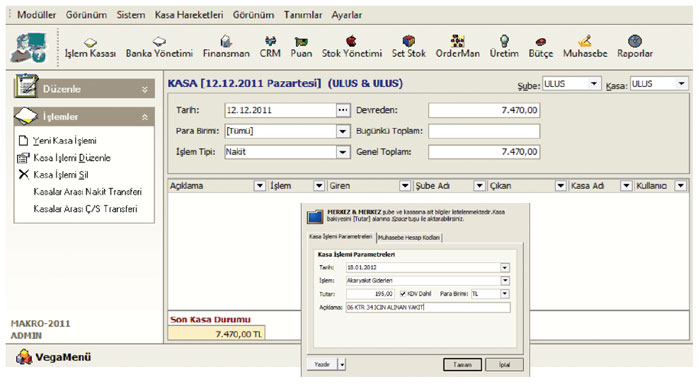Click the Kasa İşlemi Sil X icon

[24, 174]
